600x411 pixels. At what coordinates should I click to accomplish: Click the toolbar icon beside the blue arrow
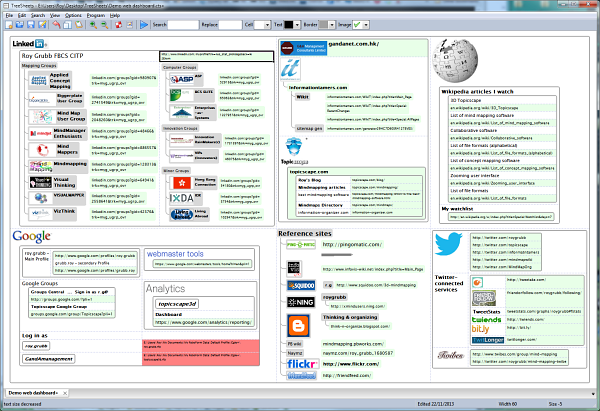tap(129, 25)
